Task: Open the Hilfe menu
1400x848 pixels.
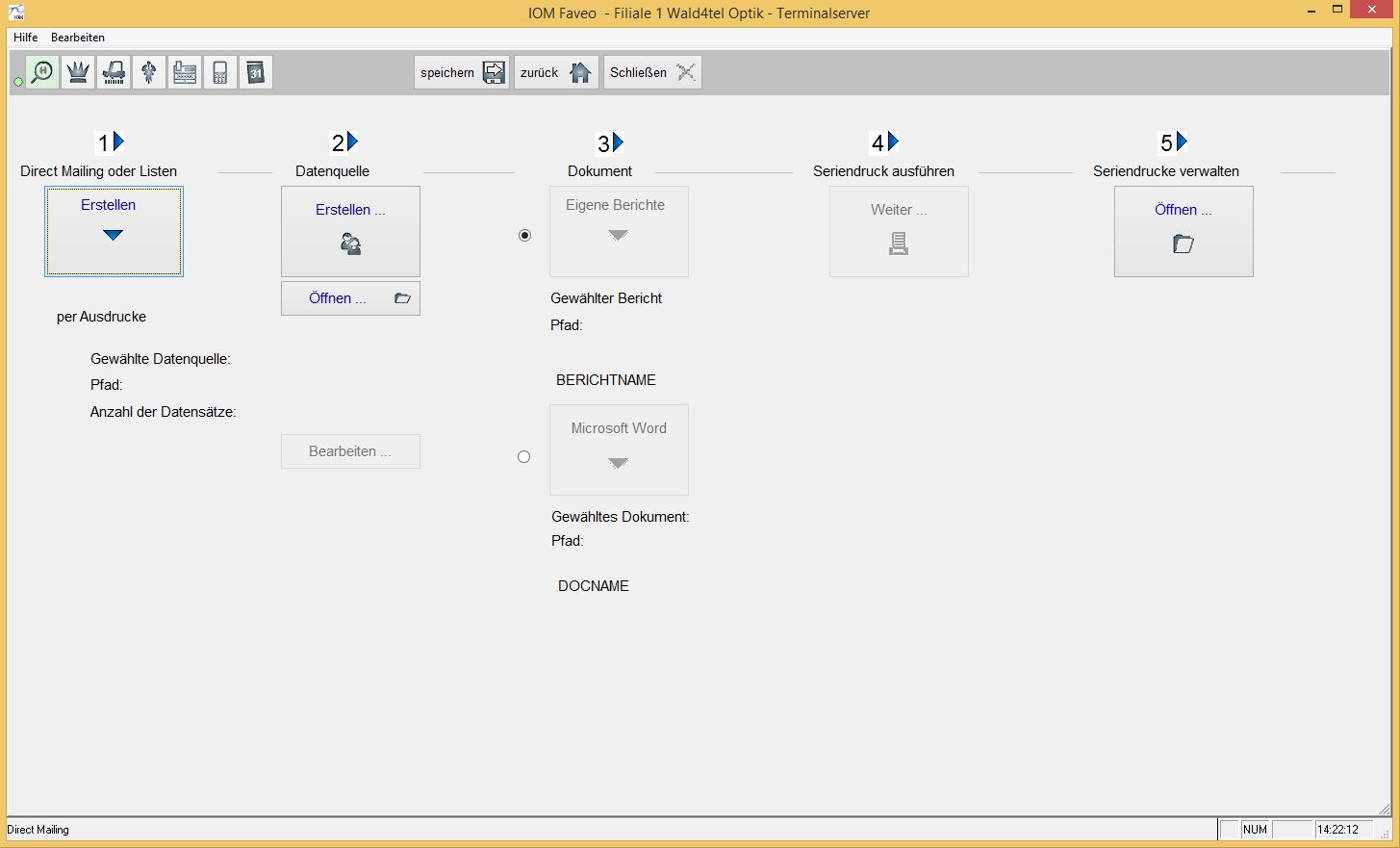Action: (26, 38)
